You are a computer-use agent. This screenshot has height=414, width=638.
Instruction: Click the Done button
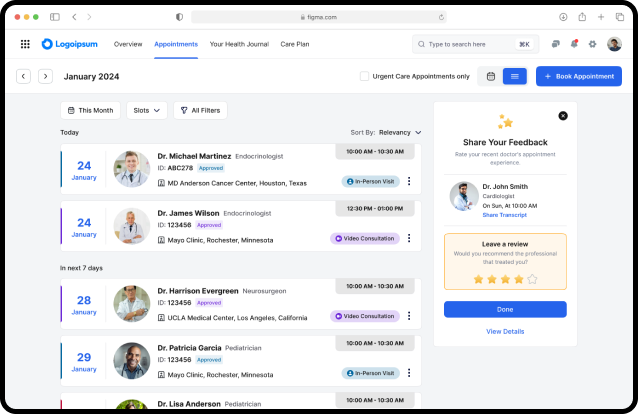505,309
